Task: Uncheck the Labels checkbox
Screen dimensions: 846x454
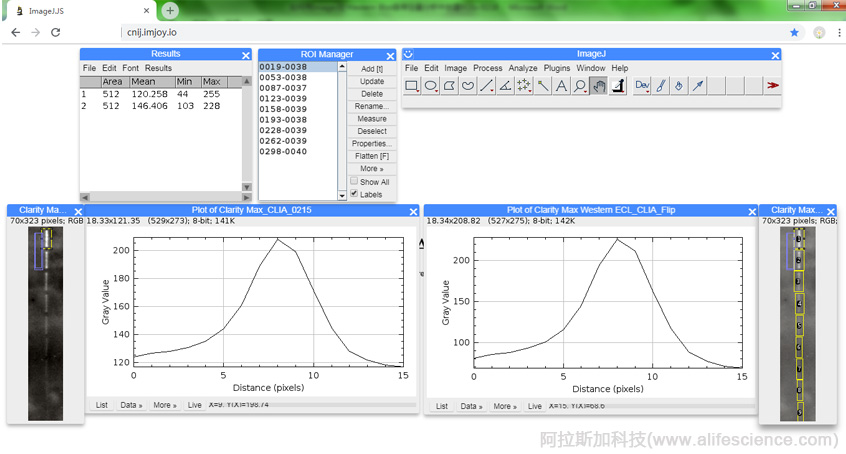Action: point(354,194)
